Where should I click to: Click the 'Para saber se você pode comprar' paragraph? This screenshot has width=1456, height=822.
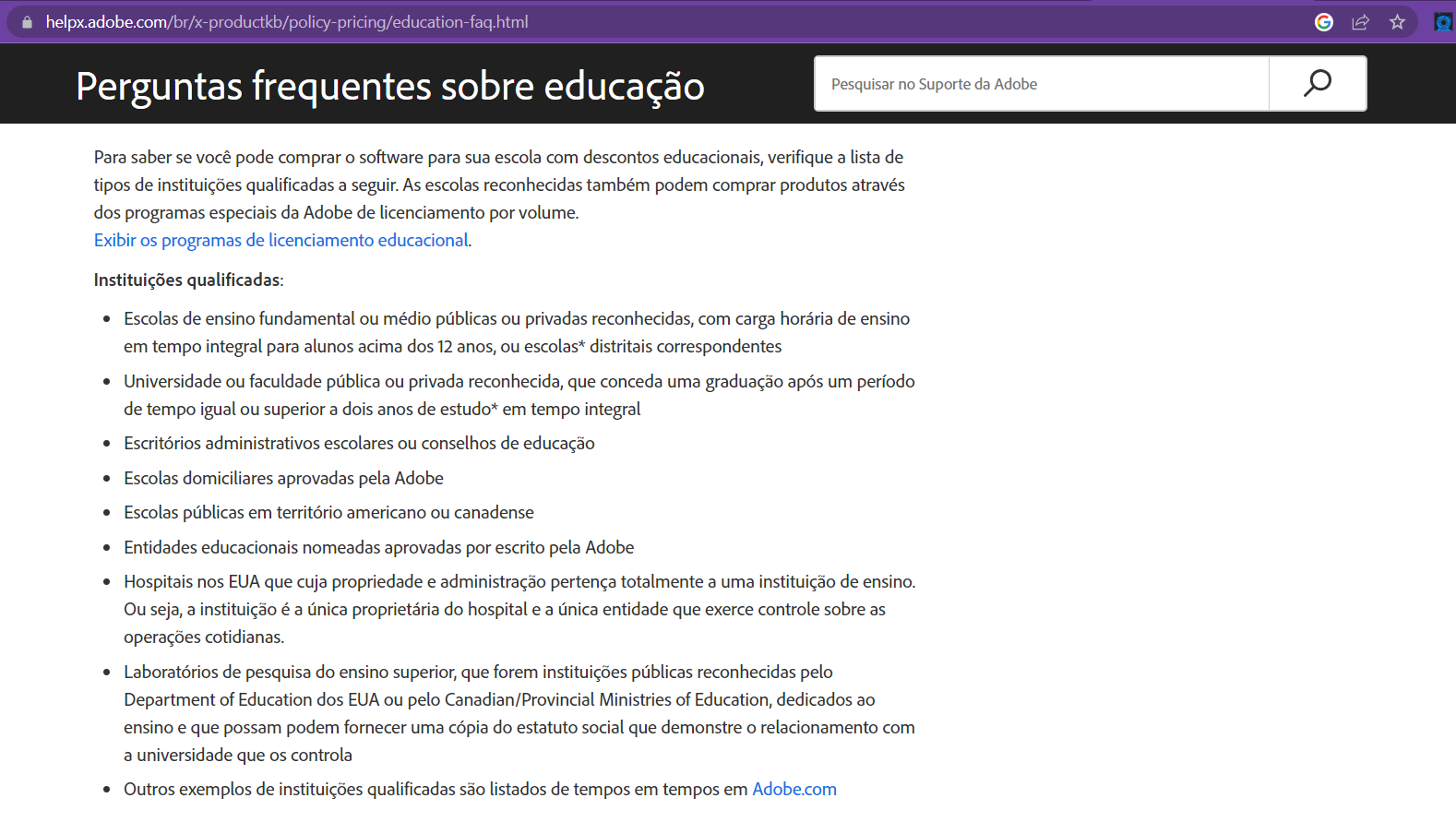pyautogui.click(x=499, y=185)
